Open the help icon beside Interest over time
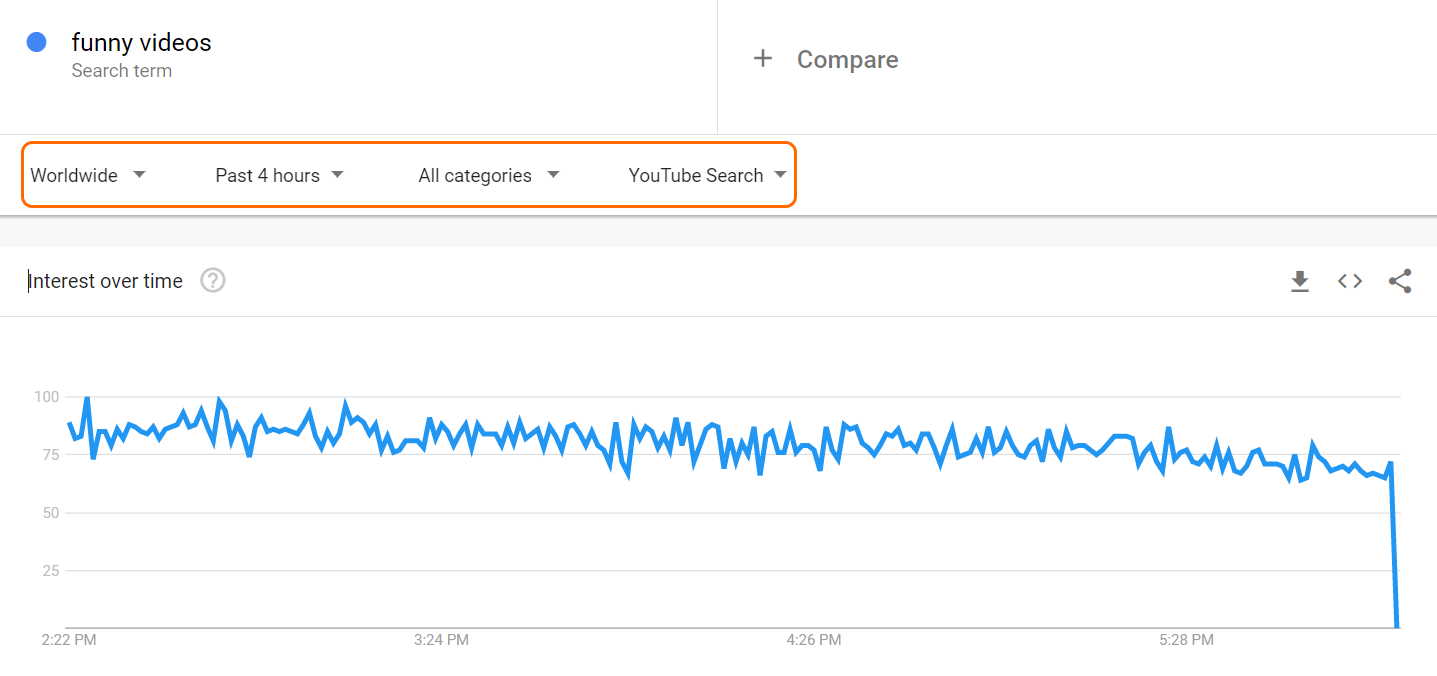The image size is (1437, 676). pyautogui.click(x=213, y=281)
